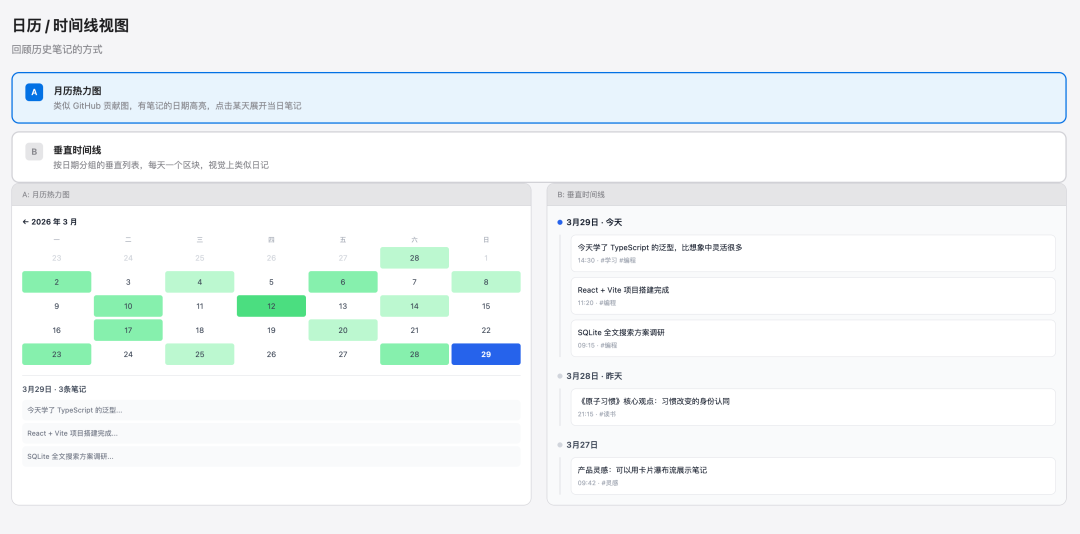Click the gray B badge icon
1080x534 pixels.
tap(34, 152)
